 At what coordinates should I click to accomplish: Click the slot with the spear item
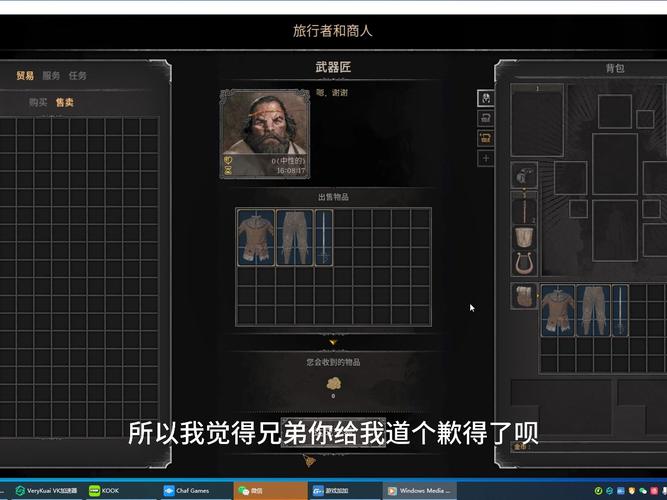tap(524, 208)
